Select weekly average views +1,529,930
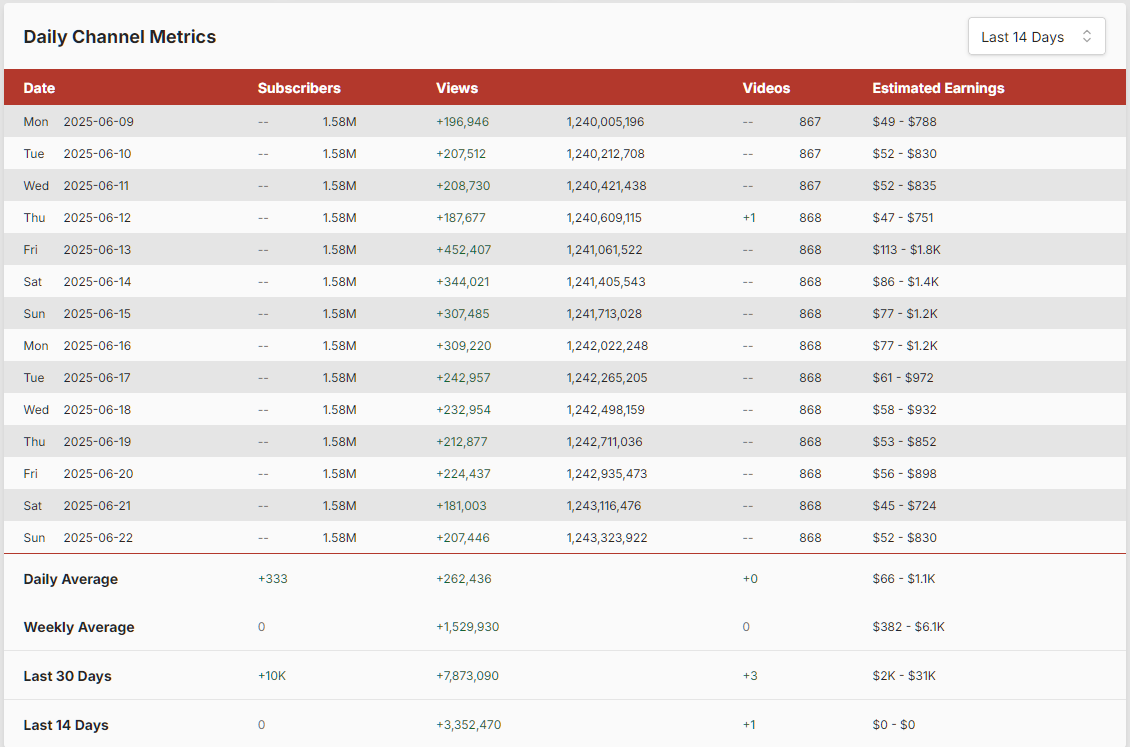 point(468,627)
